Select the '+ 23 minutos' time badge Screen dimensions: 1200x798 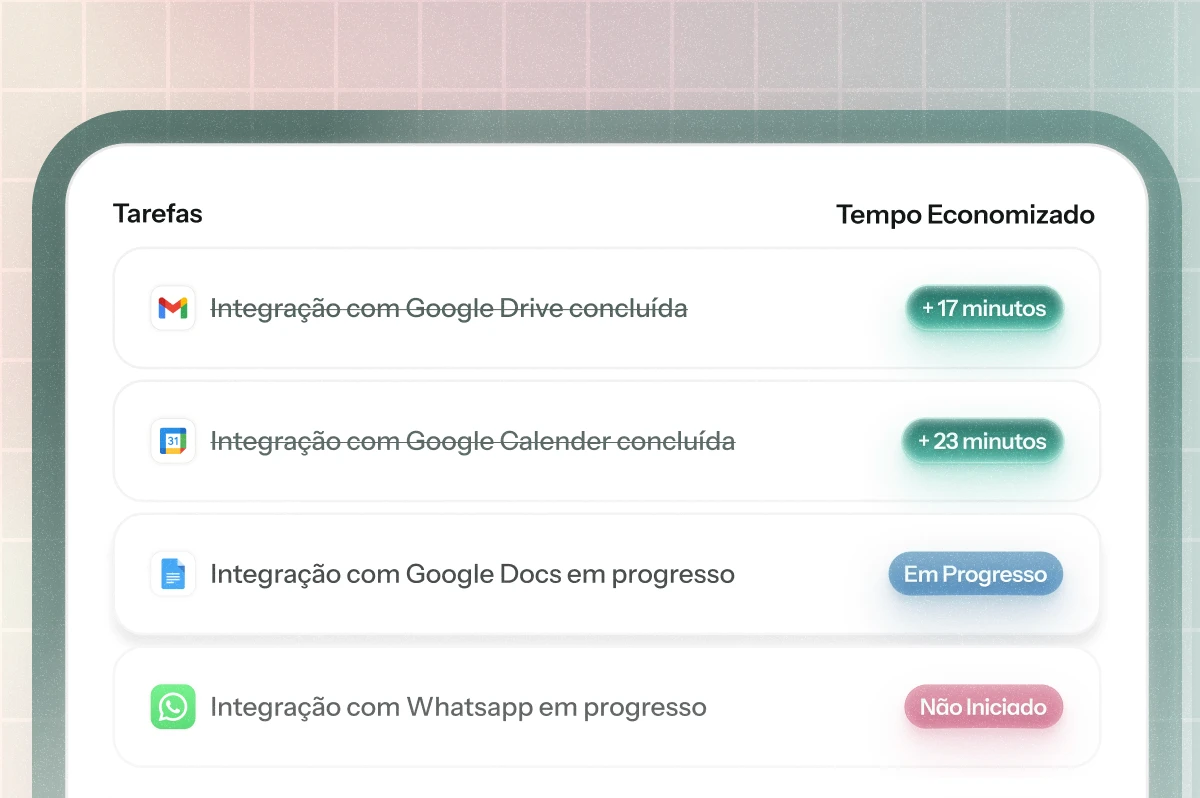point(984,441)
